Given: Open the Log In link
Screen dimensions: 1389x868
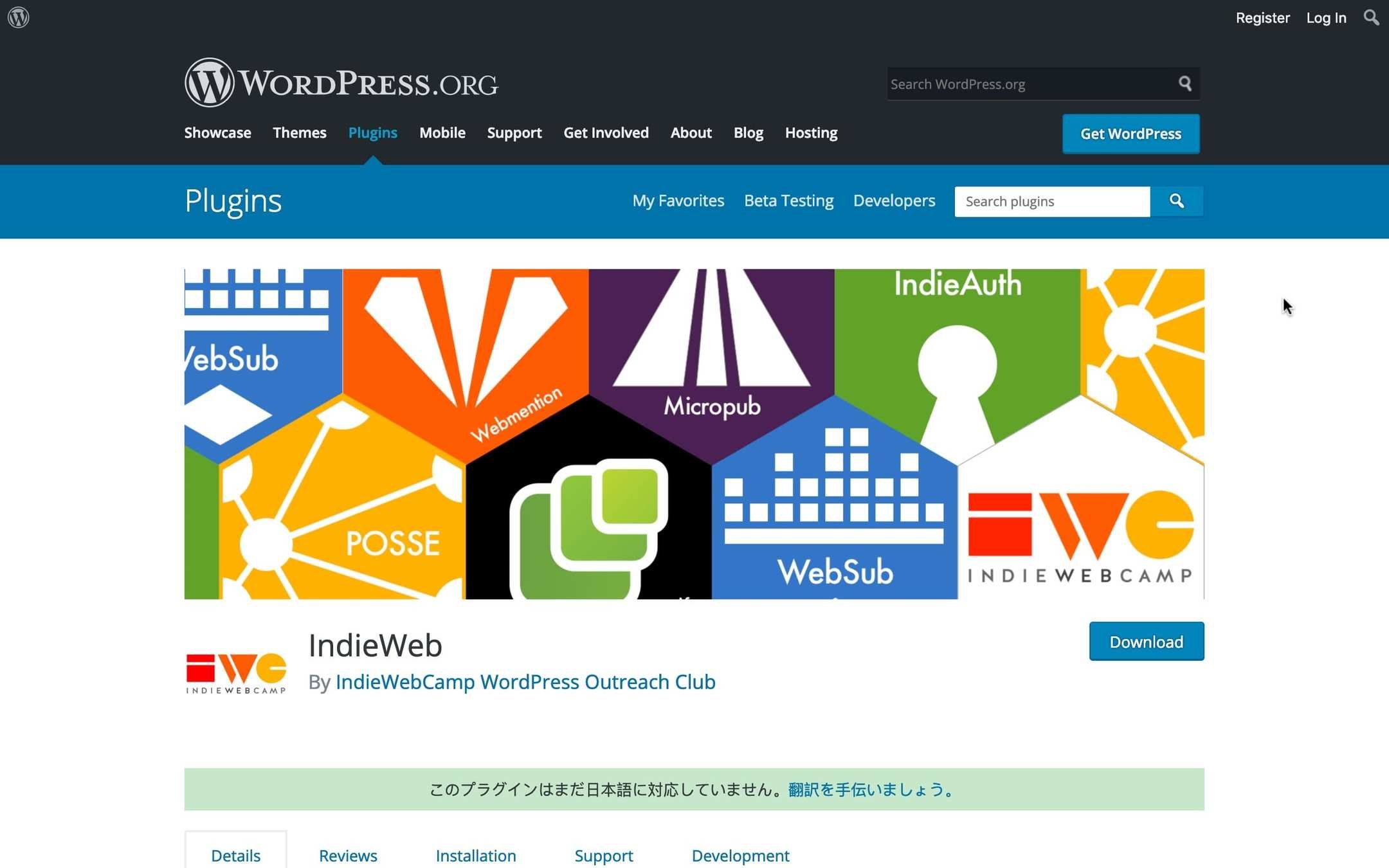Looking at the screenshot, I should 1325,18.
